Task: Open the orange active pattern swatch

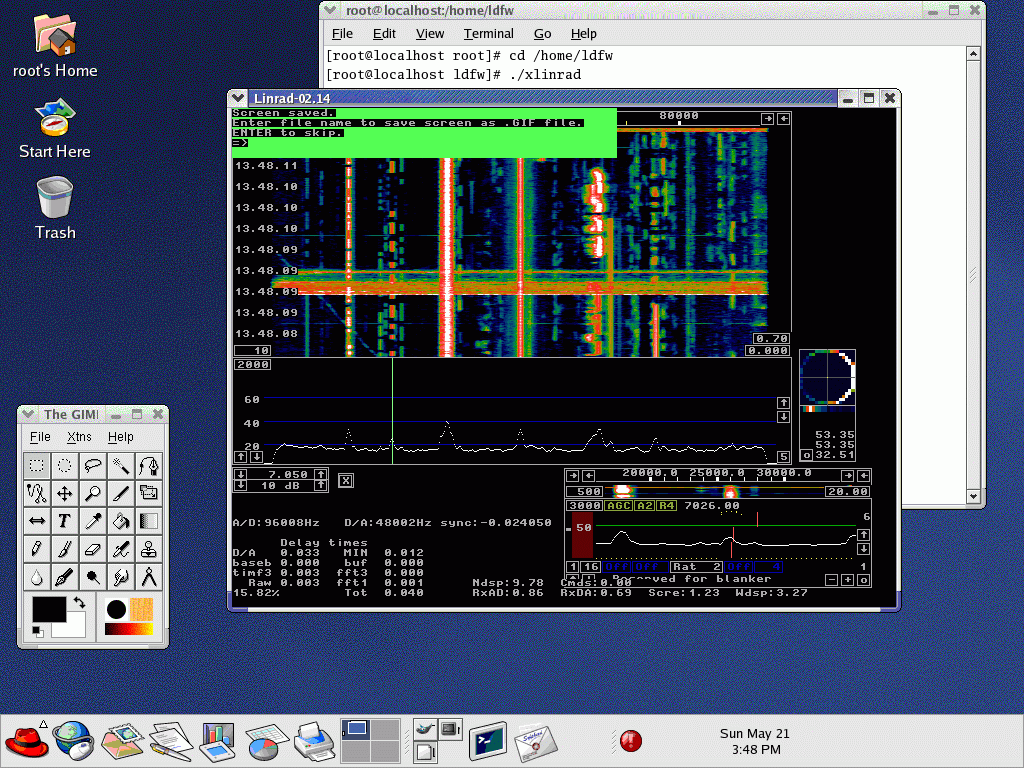Action: (142, 609)
